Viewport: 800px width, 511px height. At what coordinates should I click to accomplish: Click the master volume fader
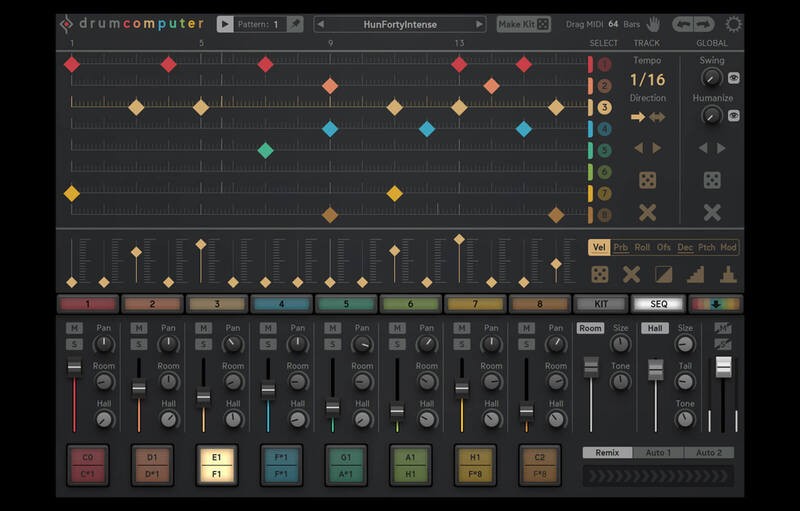723,367
